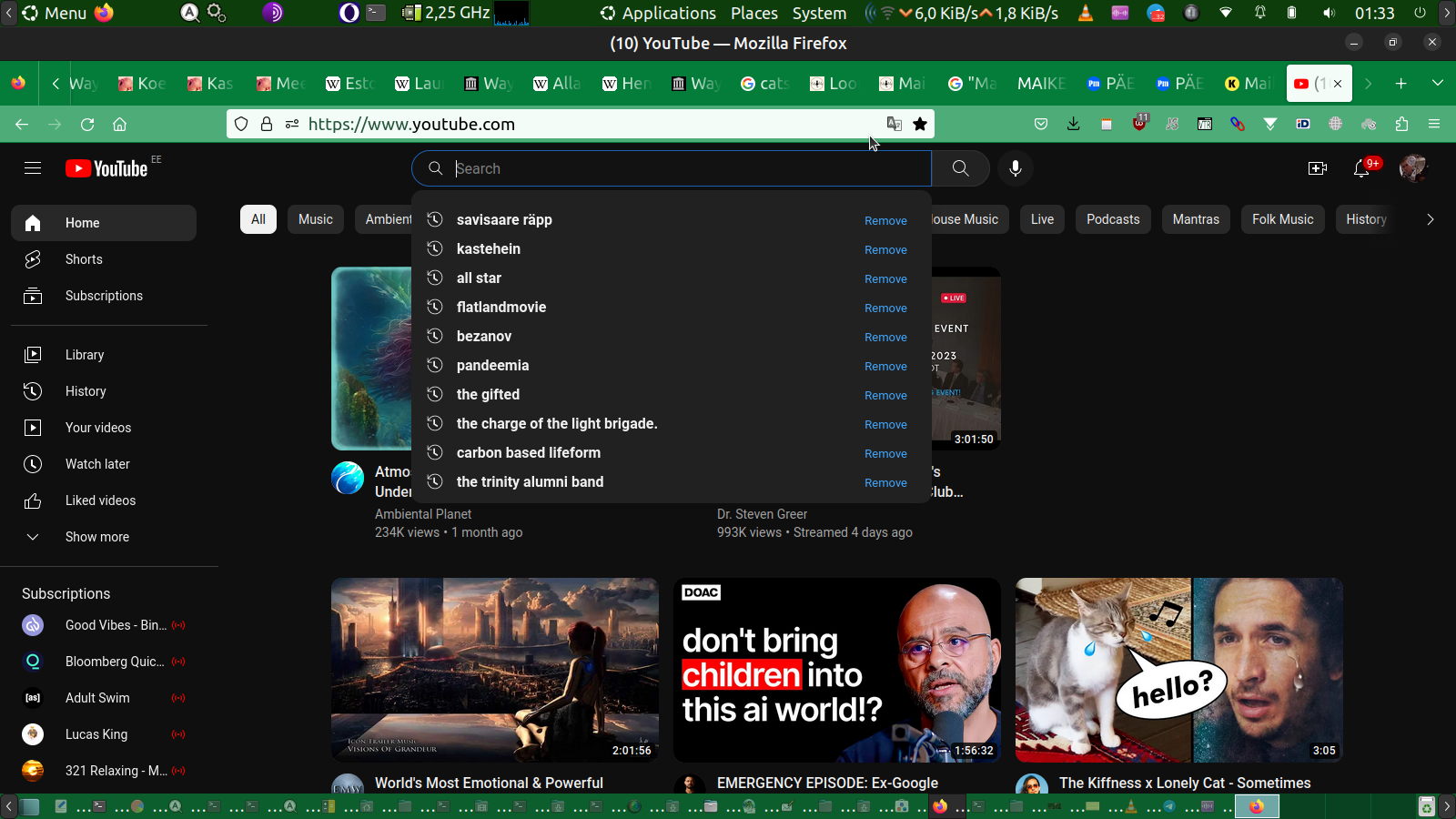The width and height of the screenshot is (1456, 819).
Task: Open YouTube notifications bell
Action: pyautogui.click(x=1362, y=168)
